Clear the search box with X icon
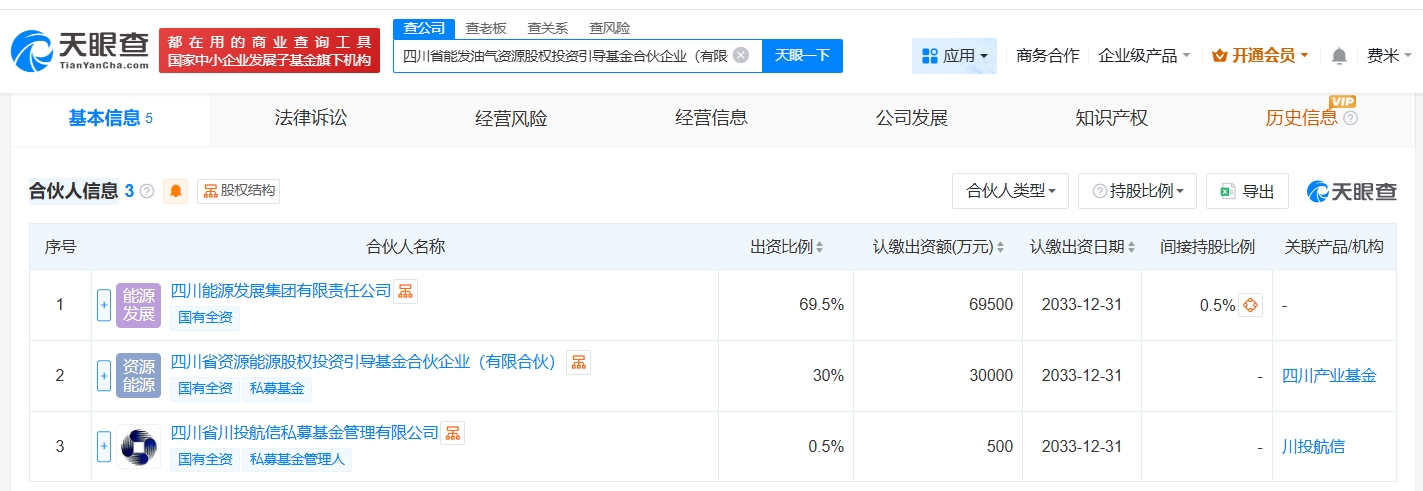Viewport: 1423px width, 491px height. [x=740, y=56]
